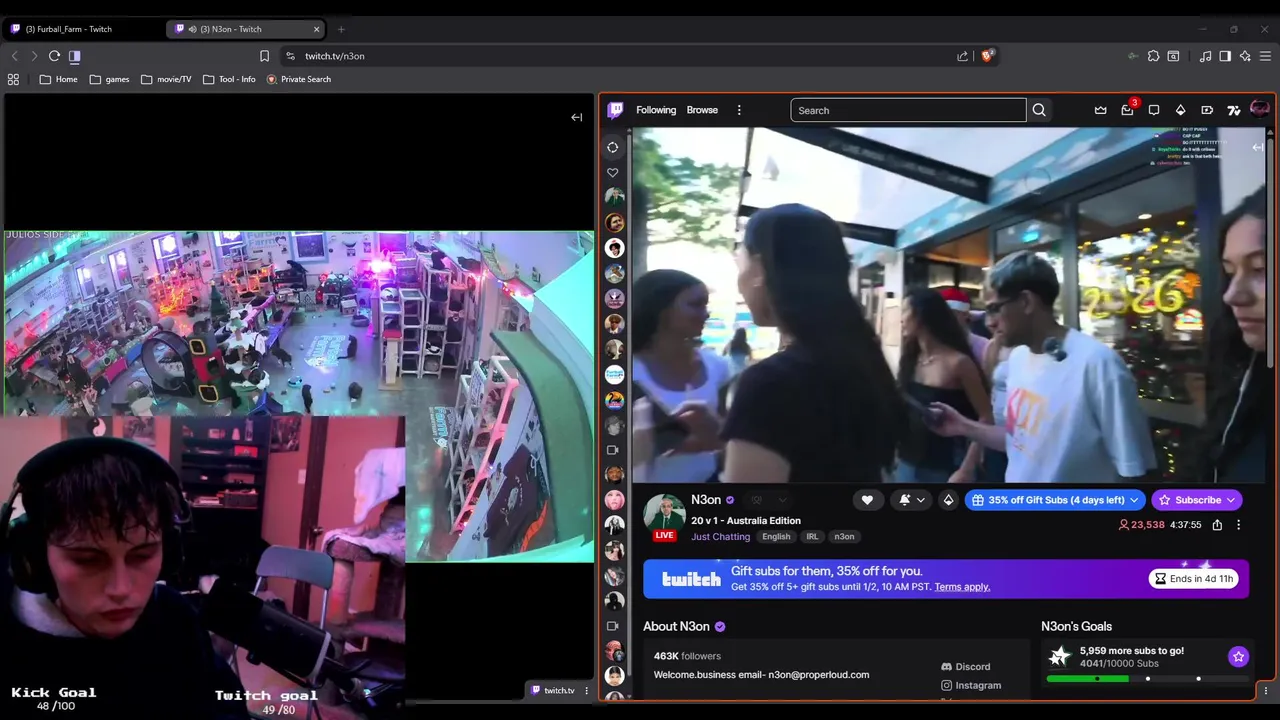Open the Terms apply link

click(x=962, y=587)
